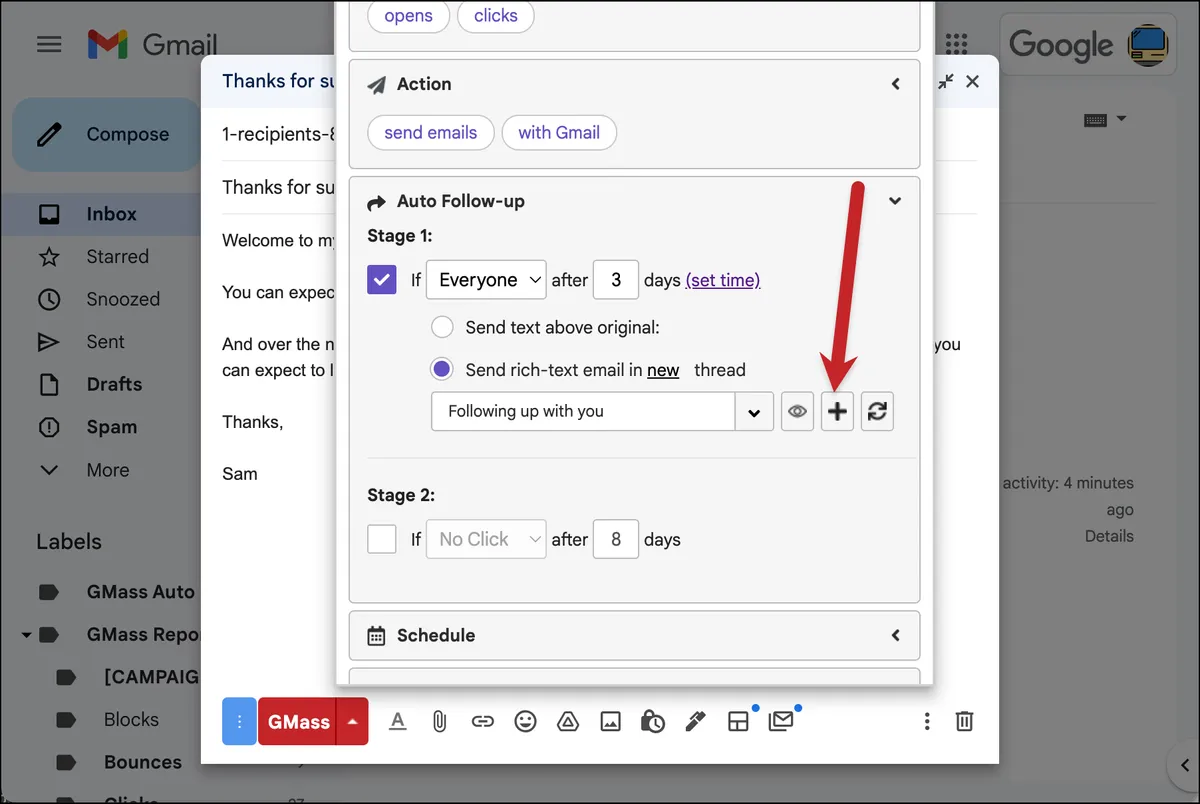Image resolution: width=1200 pixels, height=804 pixels.
Task: Open the Bounces label
Action: (x=143, y=762)
